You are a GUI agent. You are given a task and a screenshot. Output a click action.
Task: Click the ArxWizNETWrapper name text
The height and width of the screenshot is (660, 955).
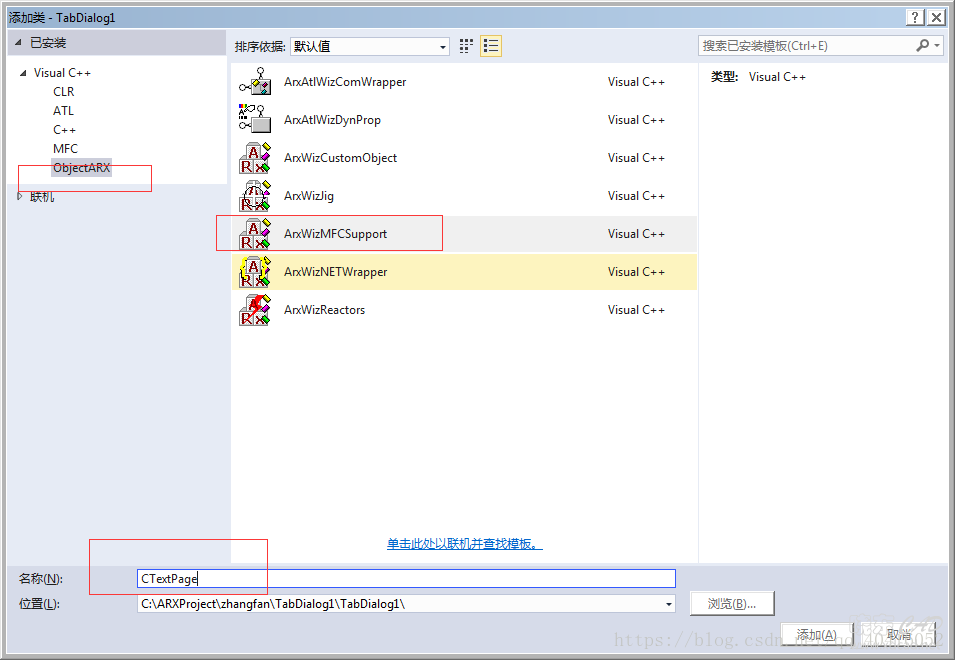pos(336,272)
